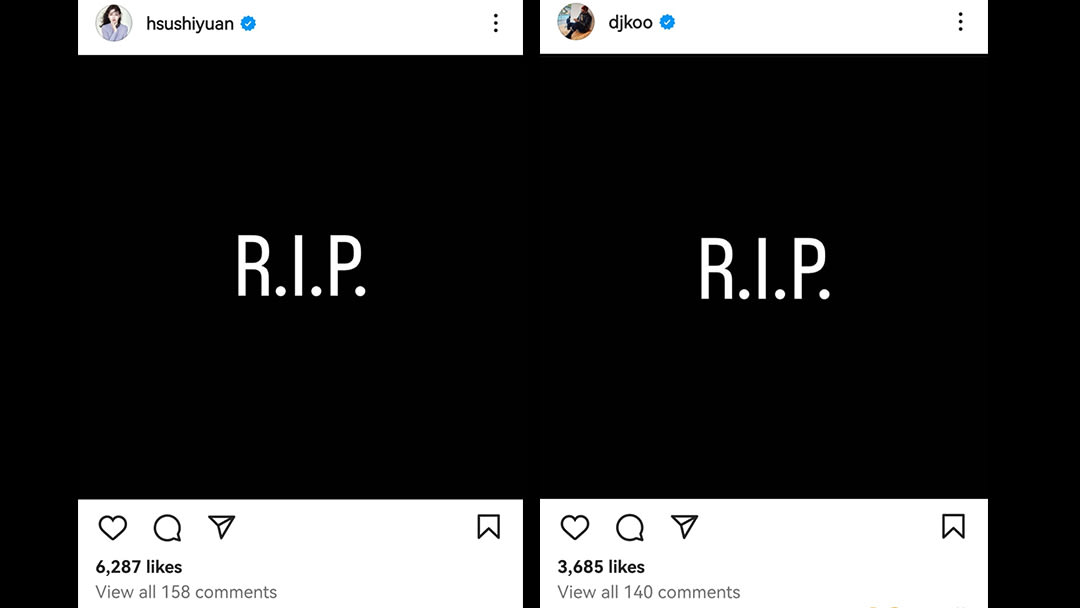Open hsushiyuan's profile picture
1080x608 pixels.
pyautogui.click(x=114, y=23)
